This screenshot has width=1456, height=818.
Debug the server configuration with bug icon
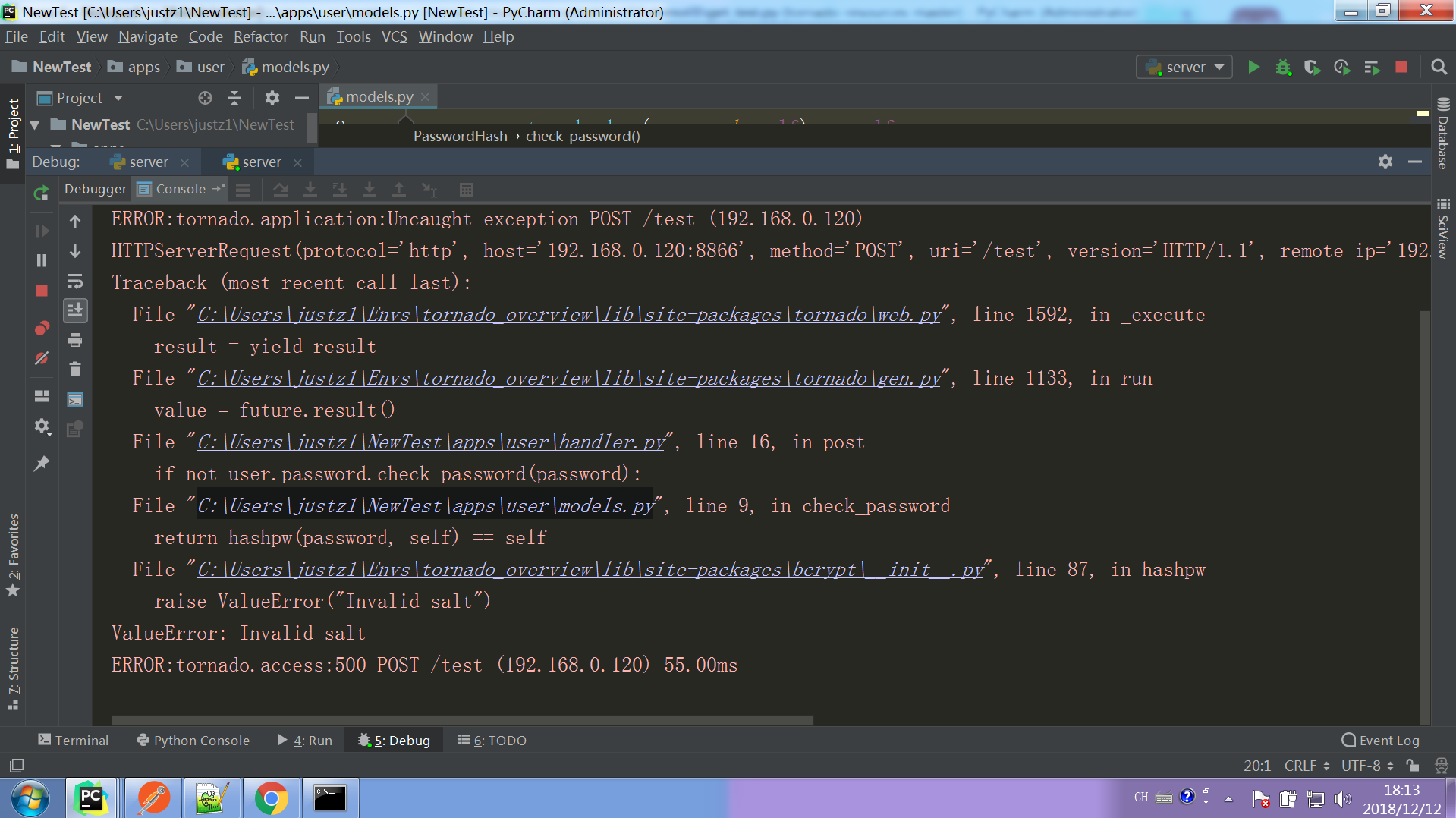[1283, 68]
